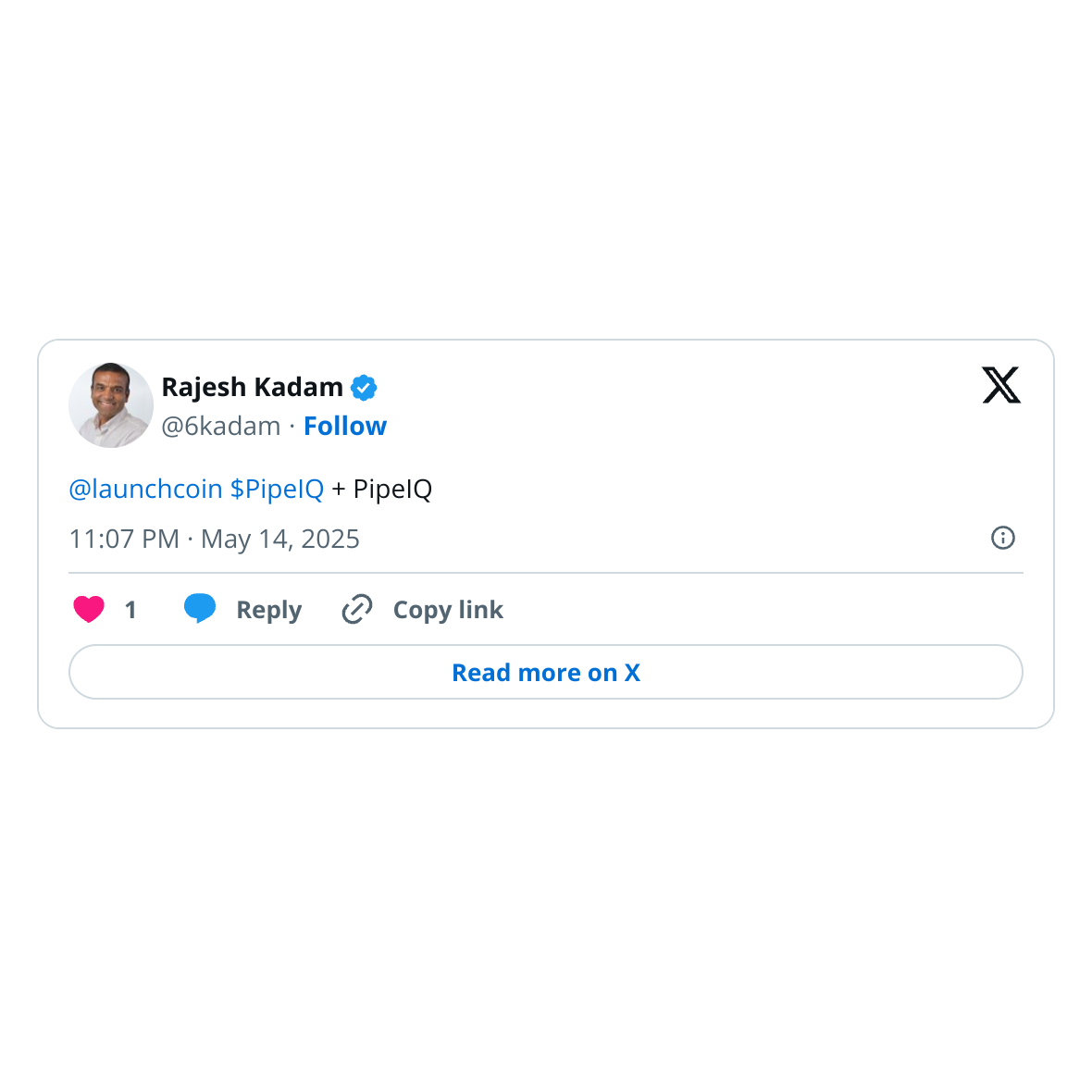This screenshot has height=1092, width=1092.
Task: Click the blue verified badge
Action: (364, 388)
